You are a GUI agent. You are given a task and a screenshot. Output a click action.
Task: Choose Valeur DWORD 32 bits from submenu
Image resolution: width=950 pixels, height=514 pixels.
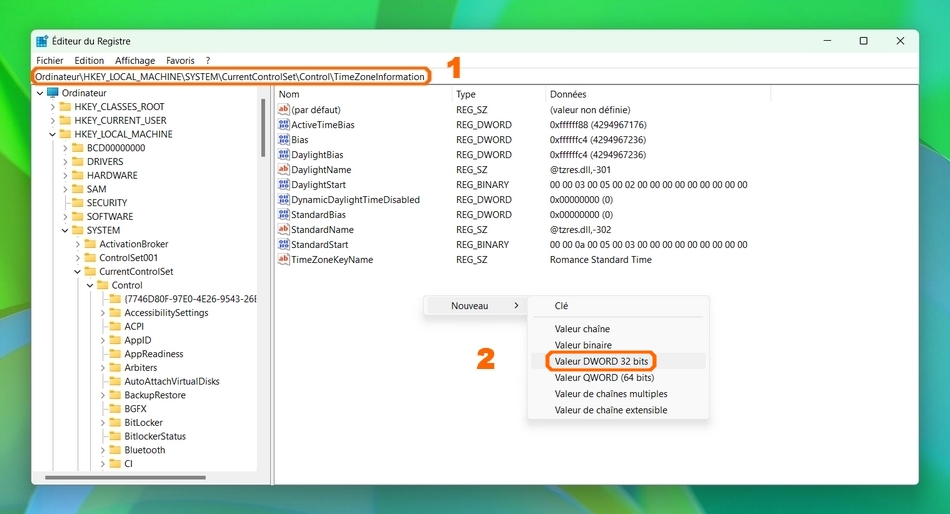pyautogui.click(x=601, y=361)
